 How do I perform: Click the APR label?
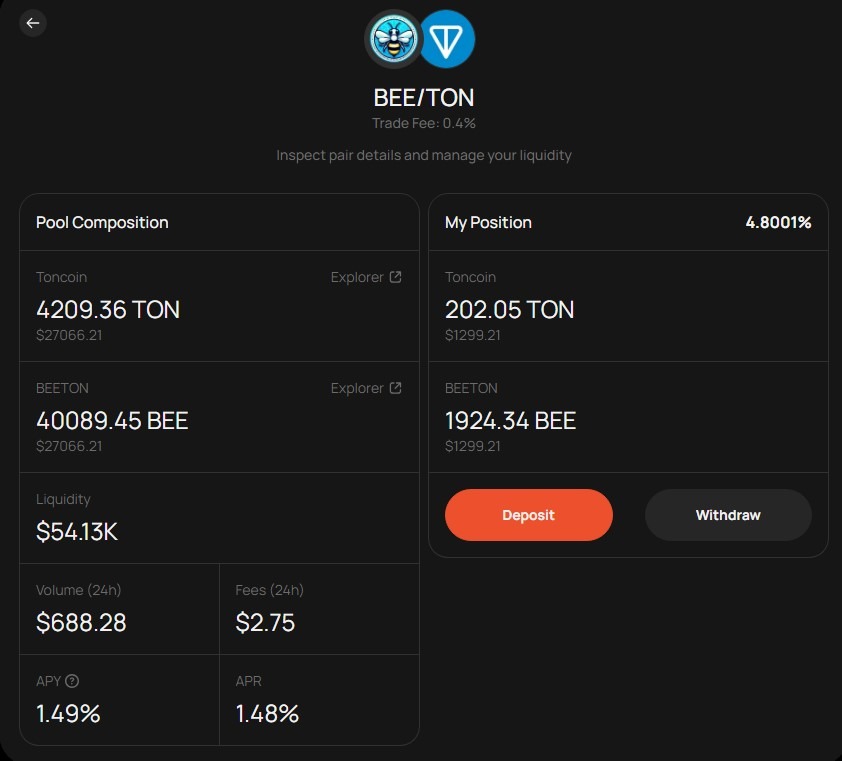[x=249, y=681]
